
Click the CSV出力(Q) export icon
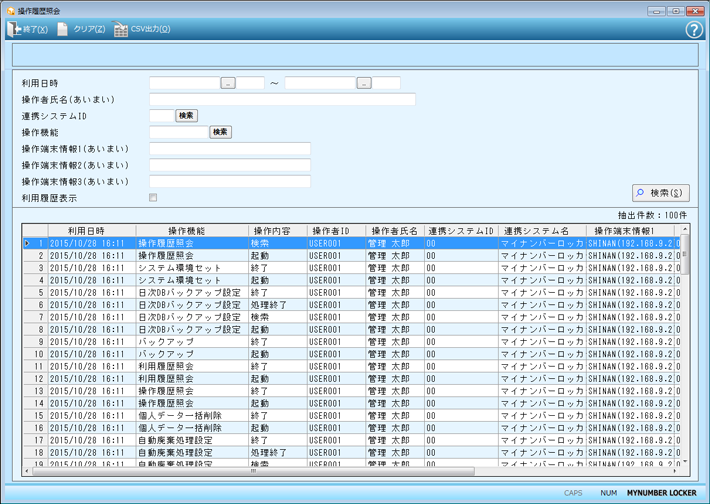click(x=121, y=30)
